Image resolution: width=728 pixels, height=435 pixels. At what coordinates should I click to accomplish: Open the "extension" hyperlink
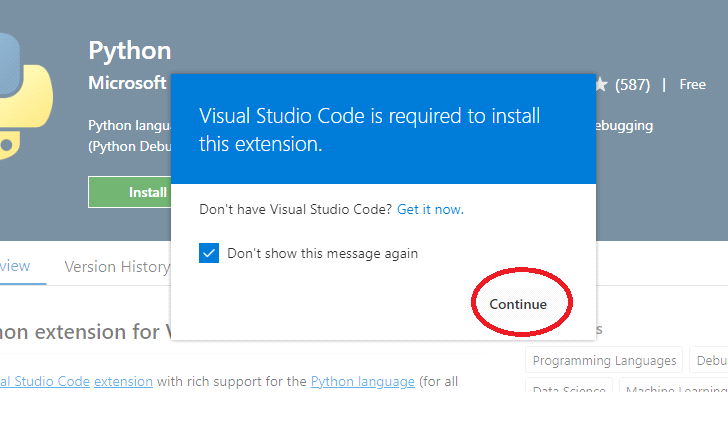(x=123, y=381)
